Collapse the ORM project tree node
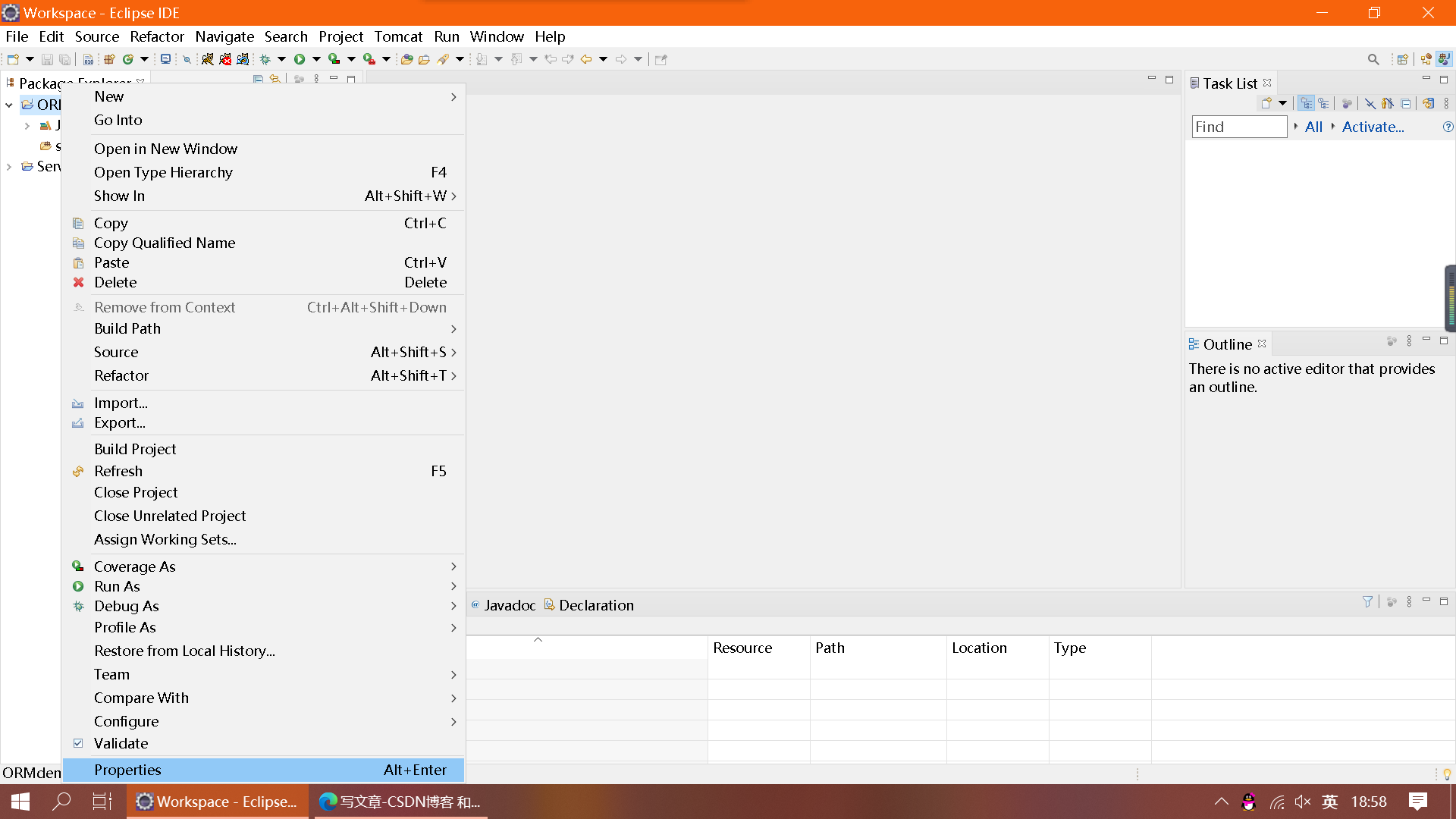 pos(9,105)
